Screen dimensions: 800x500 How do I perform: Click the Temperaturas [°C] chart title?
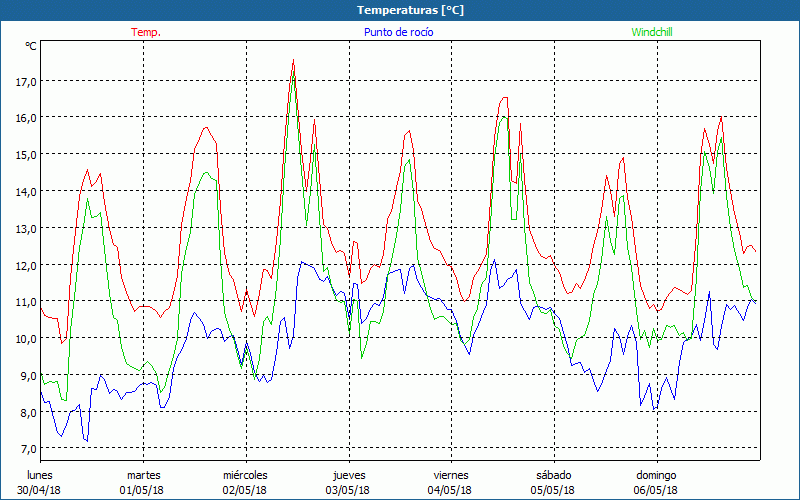tap(410, 10)
